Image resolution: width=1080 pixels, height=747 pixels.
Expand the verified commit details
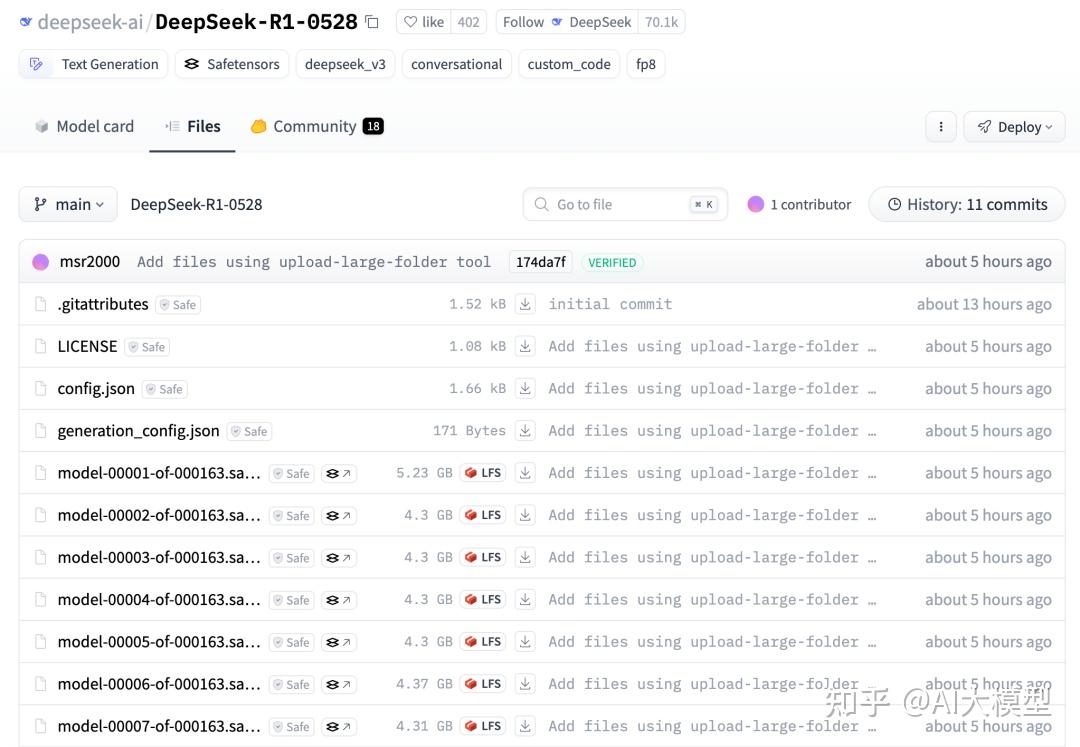(612, 262)
